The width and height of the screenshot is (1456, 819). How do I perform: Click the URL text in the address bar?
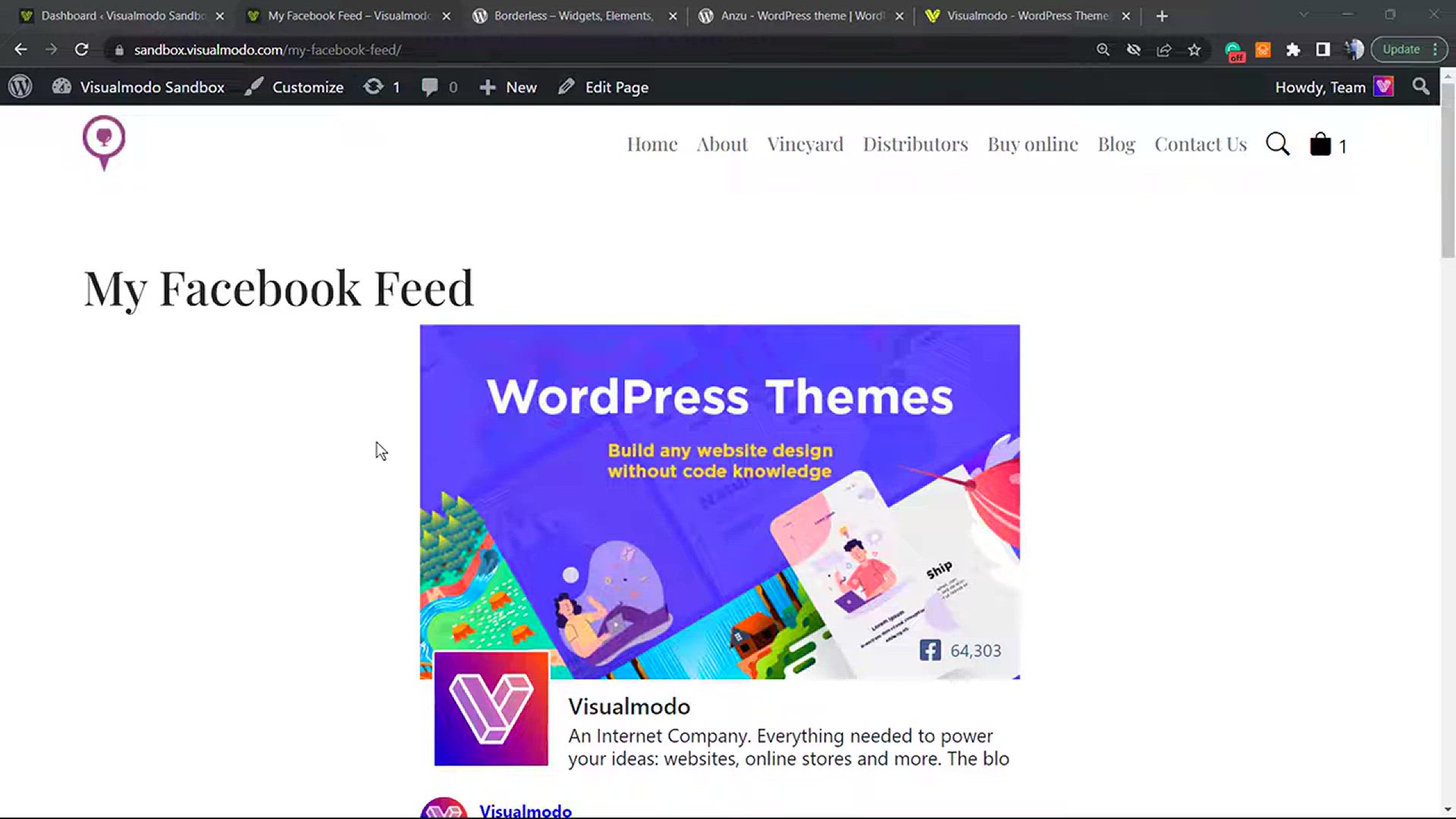(268, 50)
